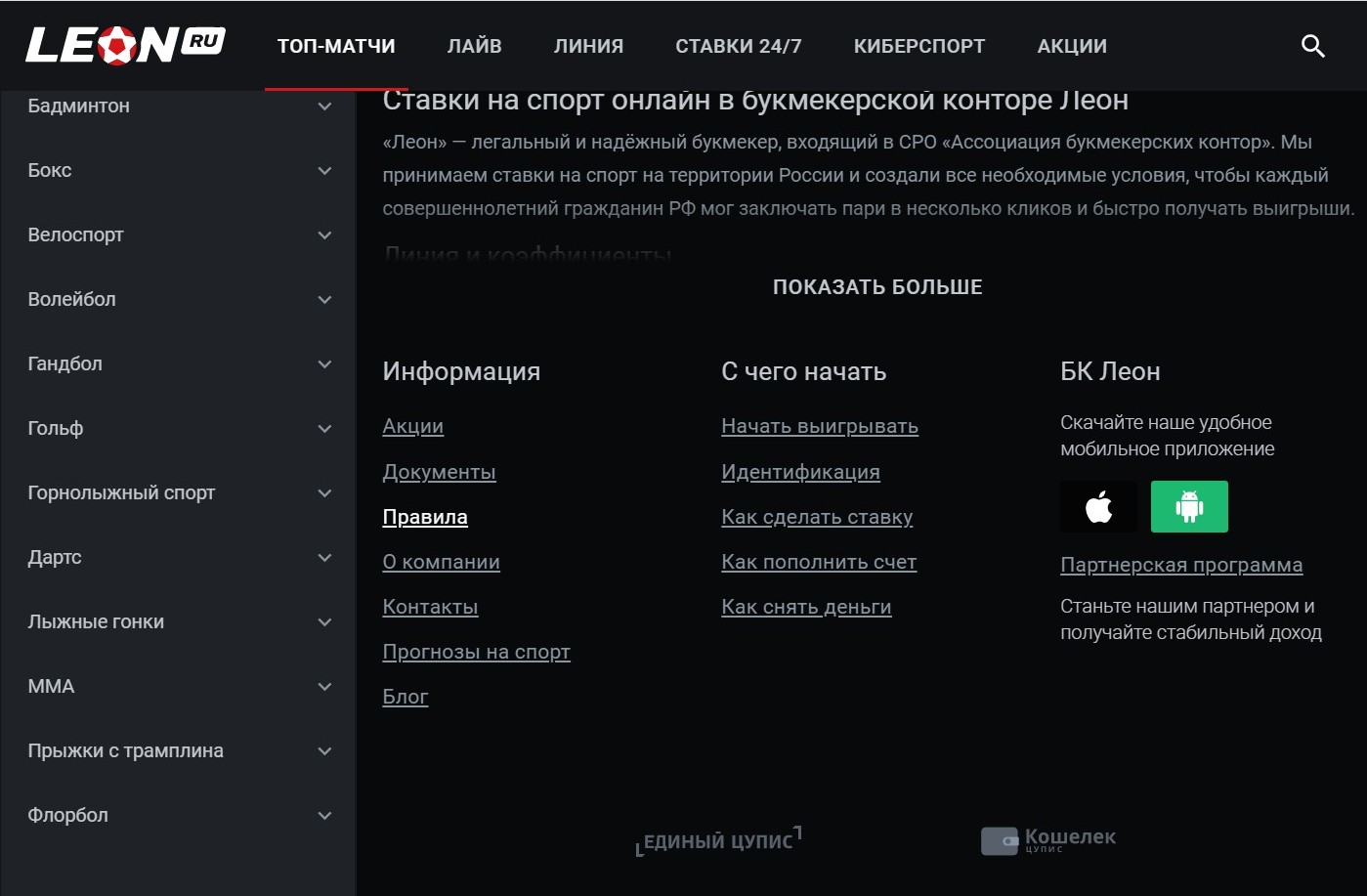Open the КИБЕРСПОРТ section
The height and width of the screenshot is (896, 1367).
click(919, 46)
